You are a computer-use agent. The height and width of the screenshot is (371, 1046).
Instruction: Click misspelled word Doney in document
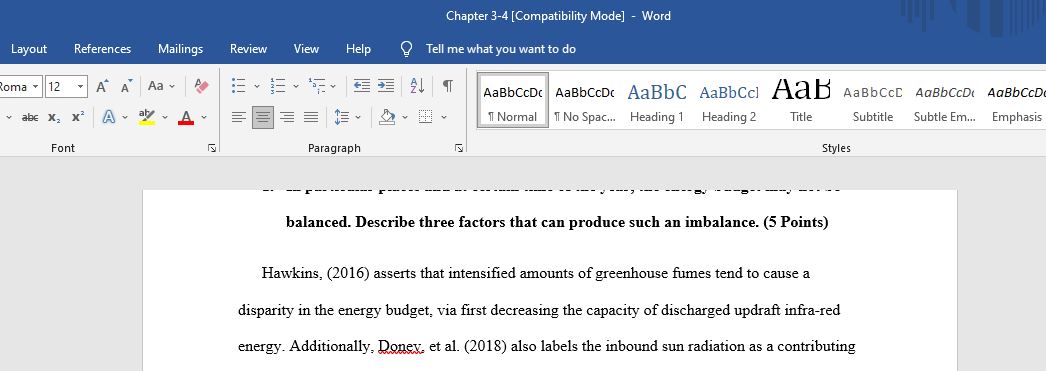[x=401, y=346]
